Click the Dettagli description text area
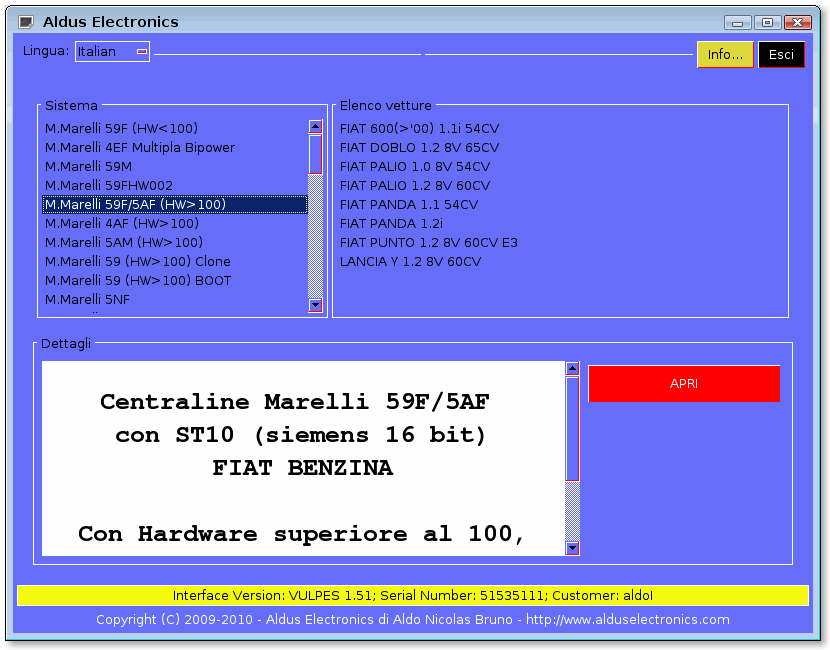This screenshot has width=830, height=650. [x=303, y=458]
